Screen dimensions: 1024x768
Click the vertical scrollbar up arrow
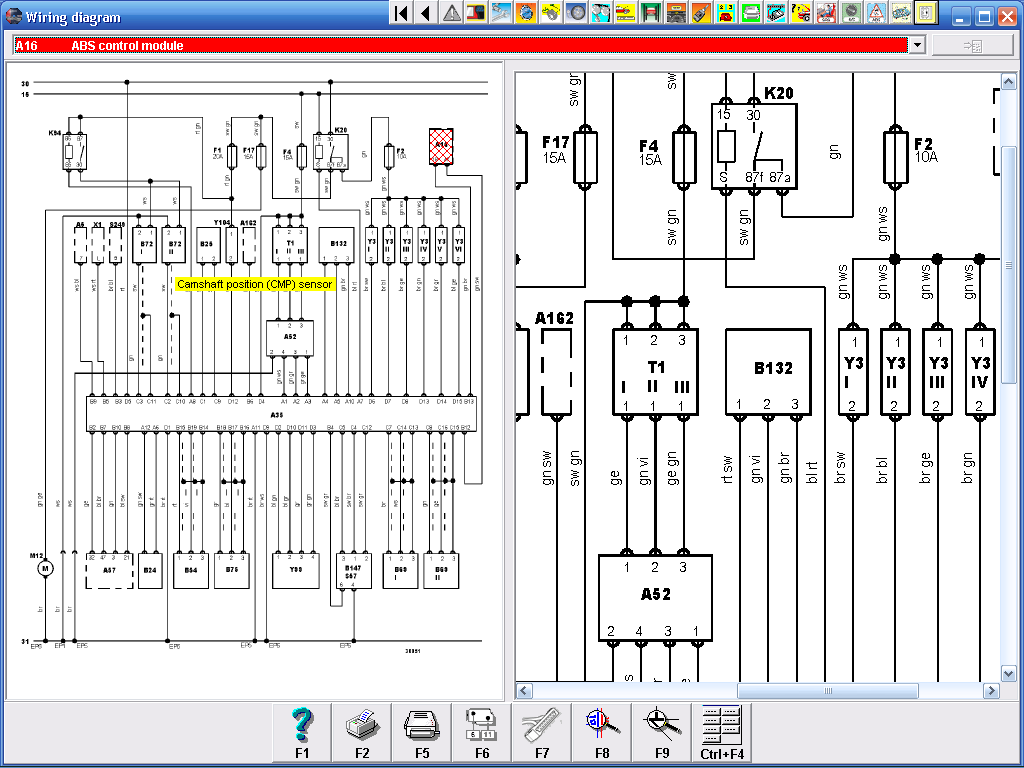(1008, 82)
